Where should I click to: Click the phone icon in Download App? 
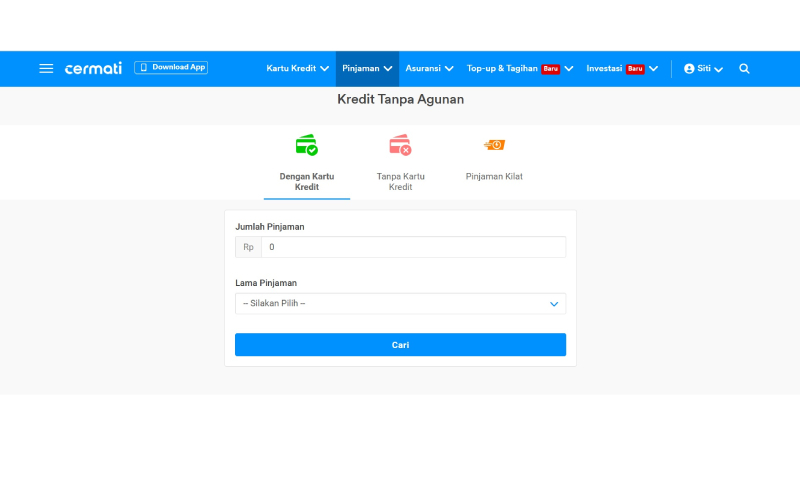pos(143,67)
